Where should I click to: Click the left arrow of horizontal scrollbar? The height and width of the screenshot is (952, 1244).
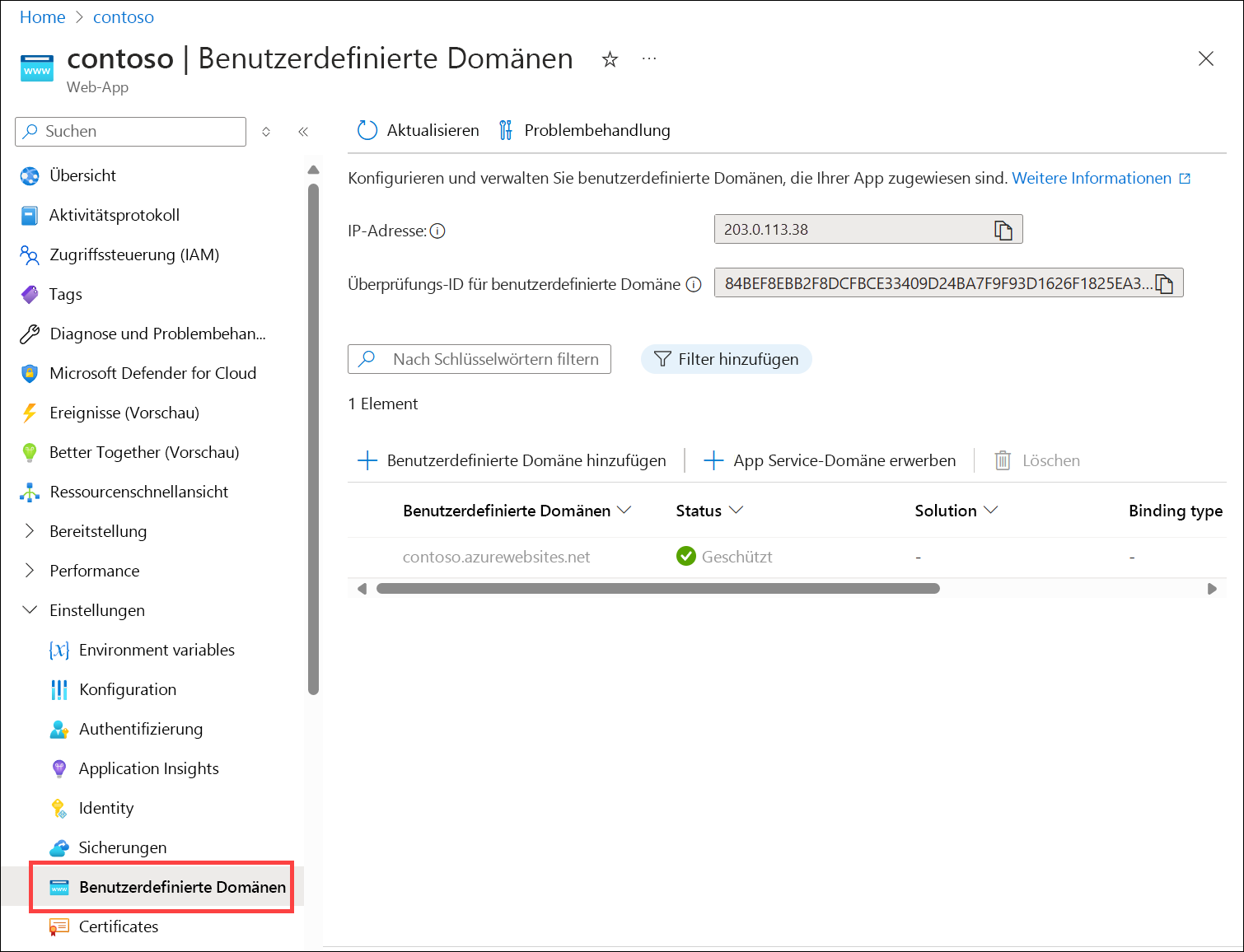click(362, 589)
